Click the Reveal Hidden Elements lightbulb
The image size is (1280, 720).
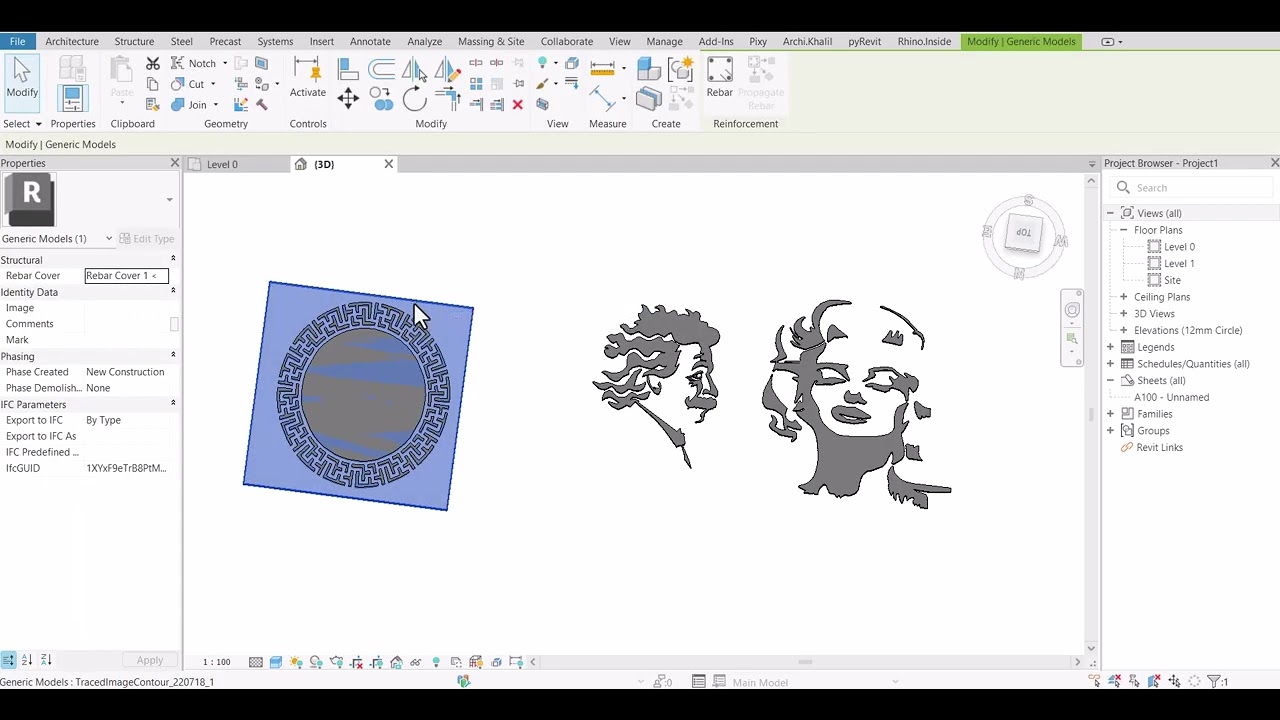(x=436, y=661)
